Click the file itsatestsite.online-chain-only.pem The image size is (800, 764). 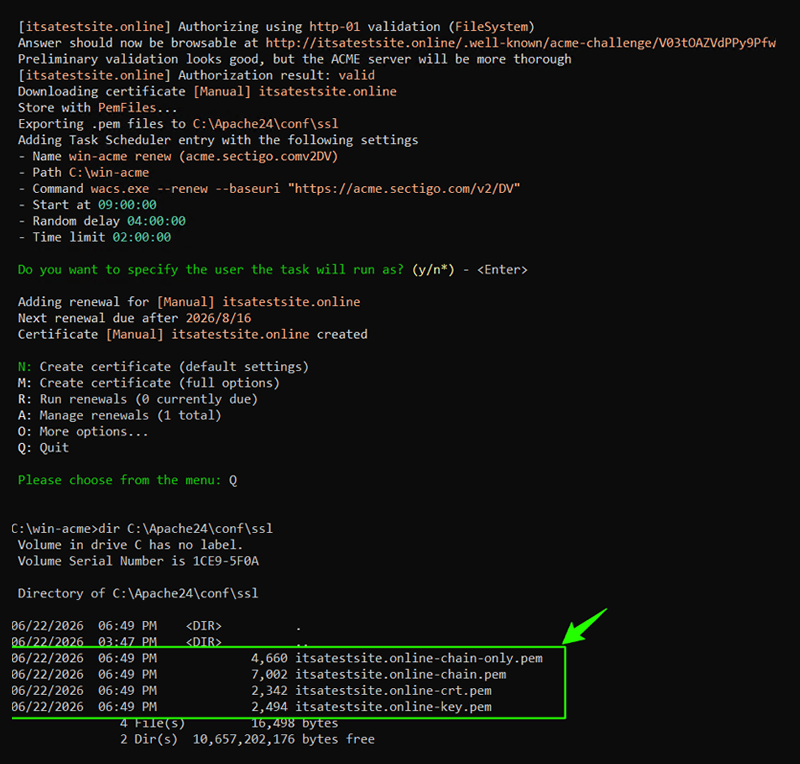point(419,658)
